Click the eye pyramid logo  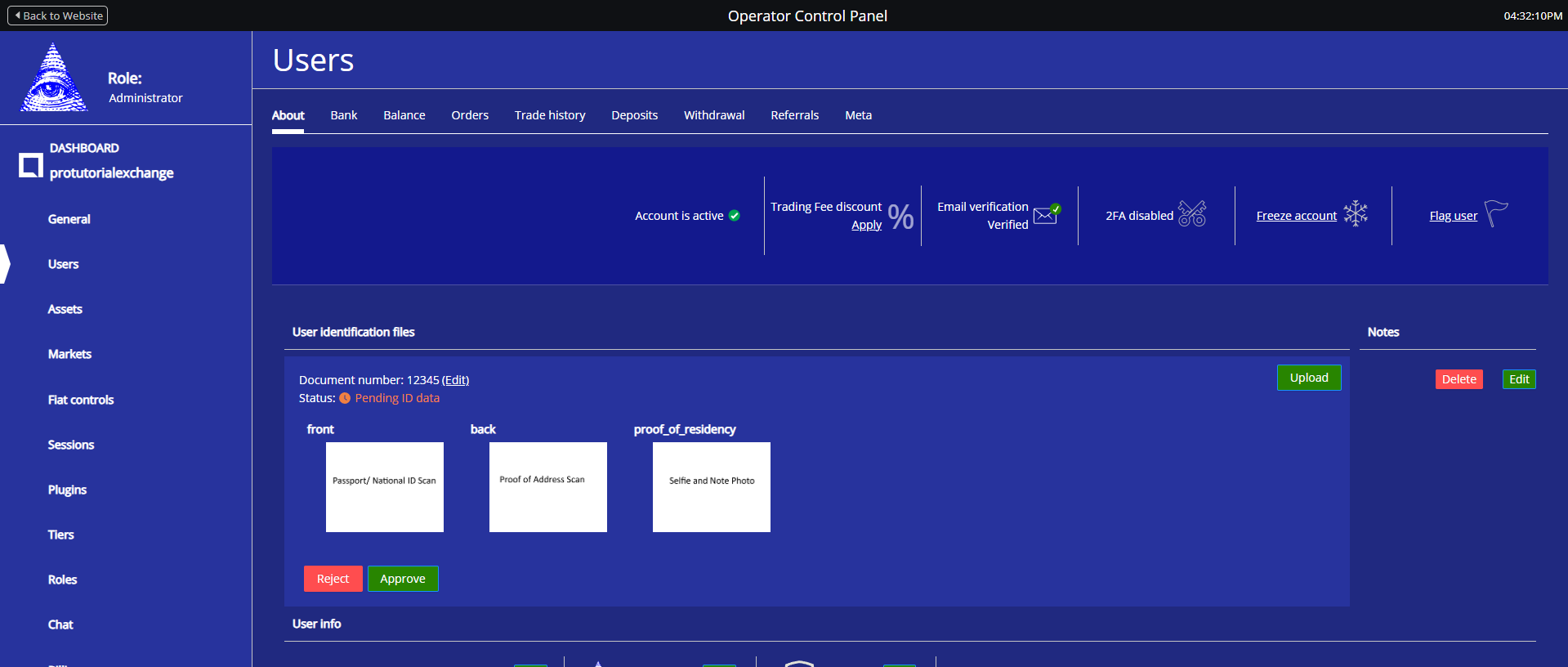point(54,78)
